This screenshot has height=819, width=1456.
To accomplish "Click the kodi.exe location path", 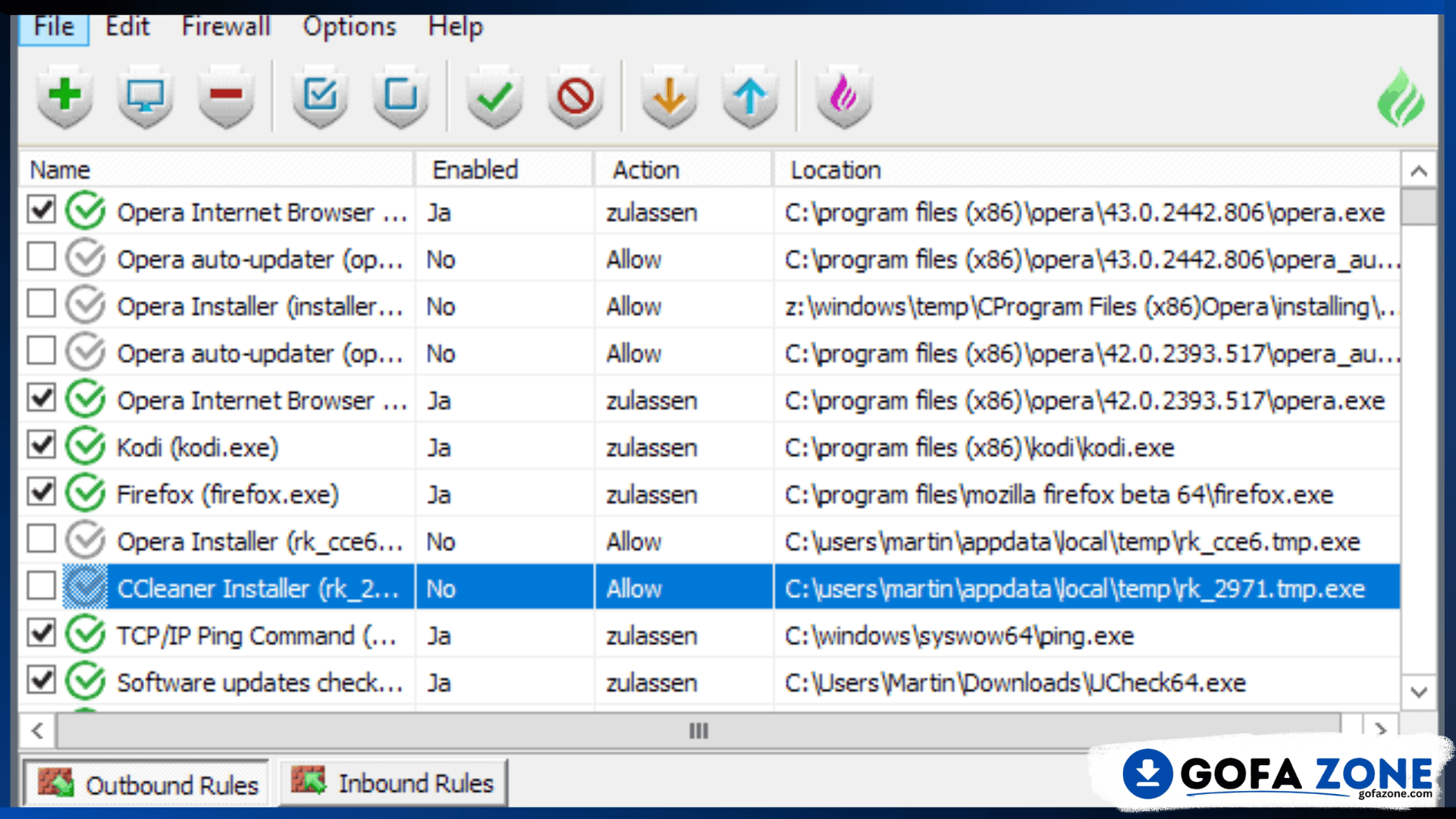I will 979,447.
